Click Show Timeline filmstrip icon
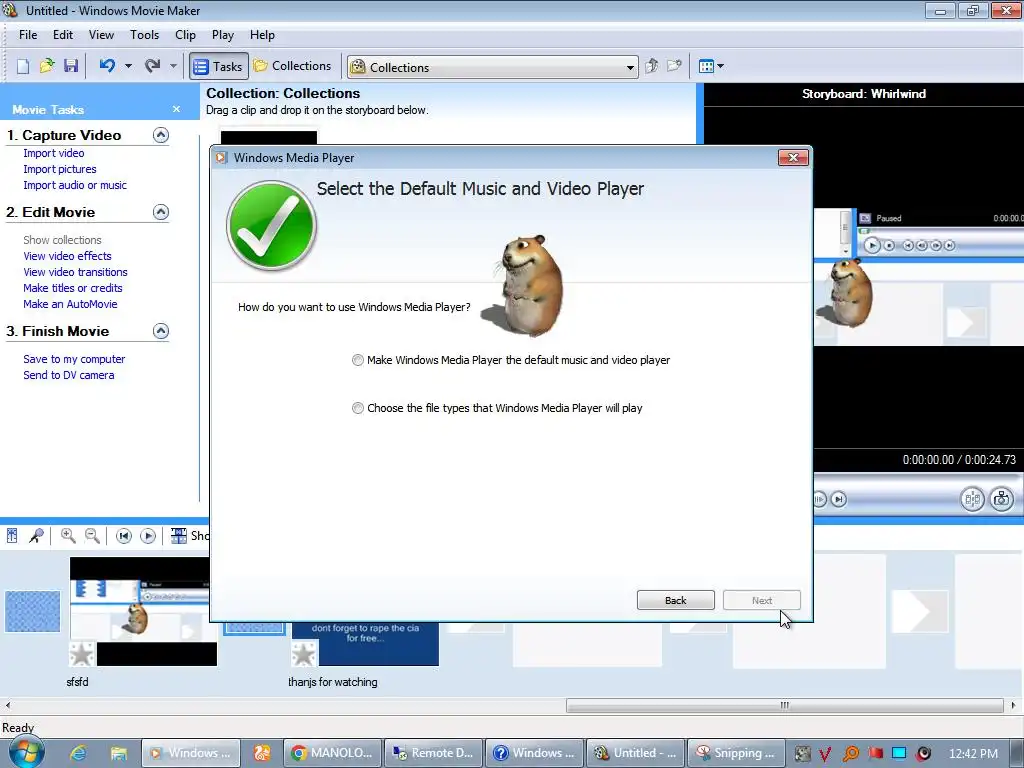 point(178,536)
